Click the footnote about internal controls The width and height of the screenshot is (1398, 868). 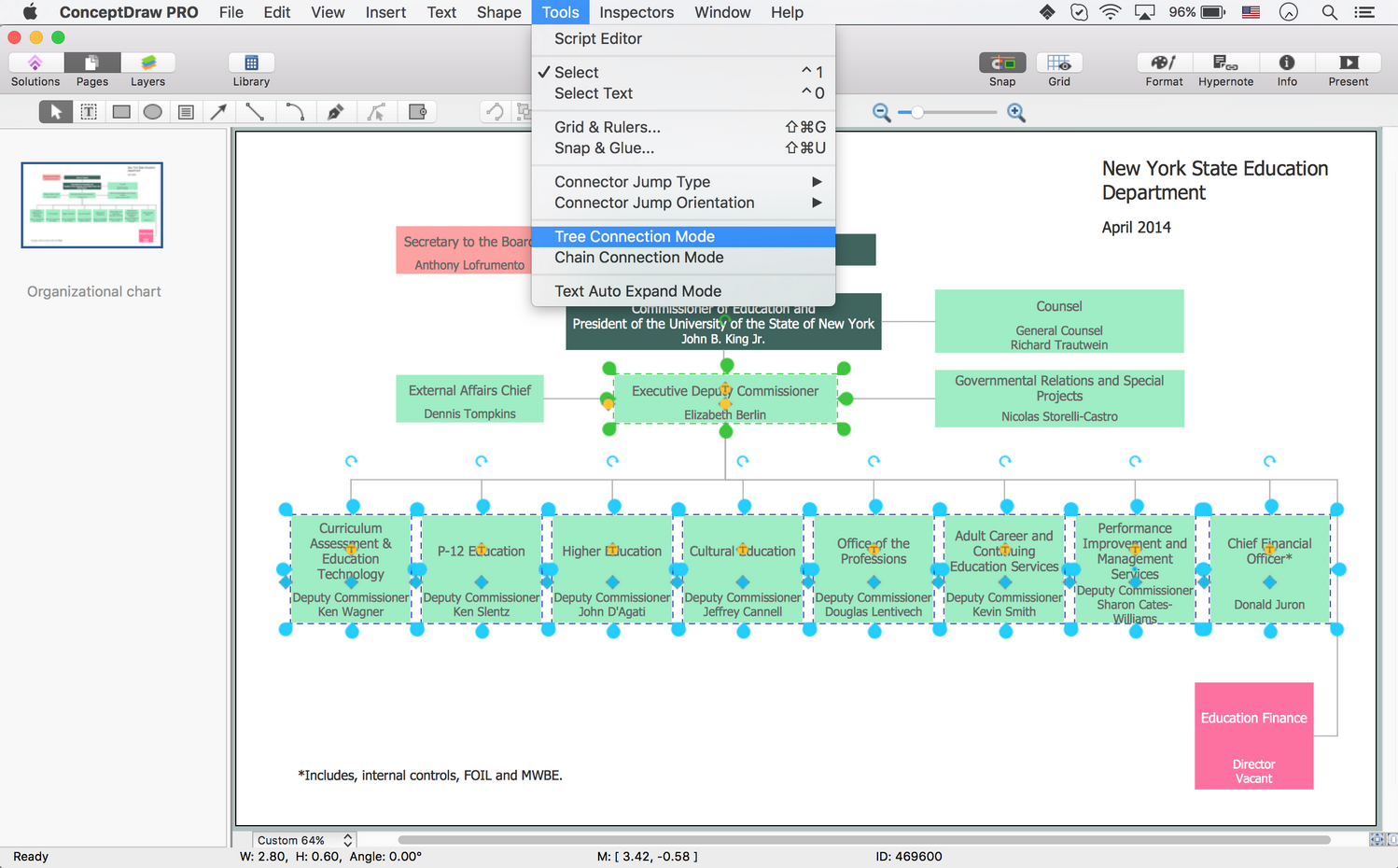pyautogui.click(x=430, y=775)
